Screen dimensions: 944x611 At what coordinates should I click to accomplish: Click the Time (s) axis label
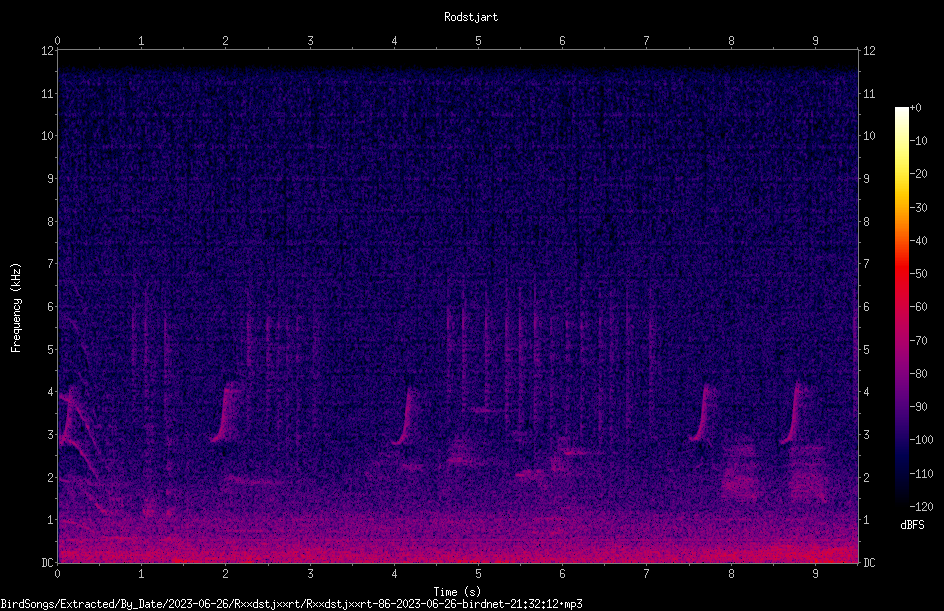pos(457,592)
